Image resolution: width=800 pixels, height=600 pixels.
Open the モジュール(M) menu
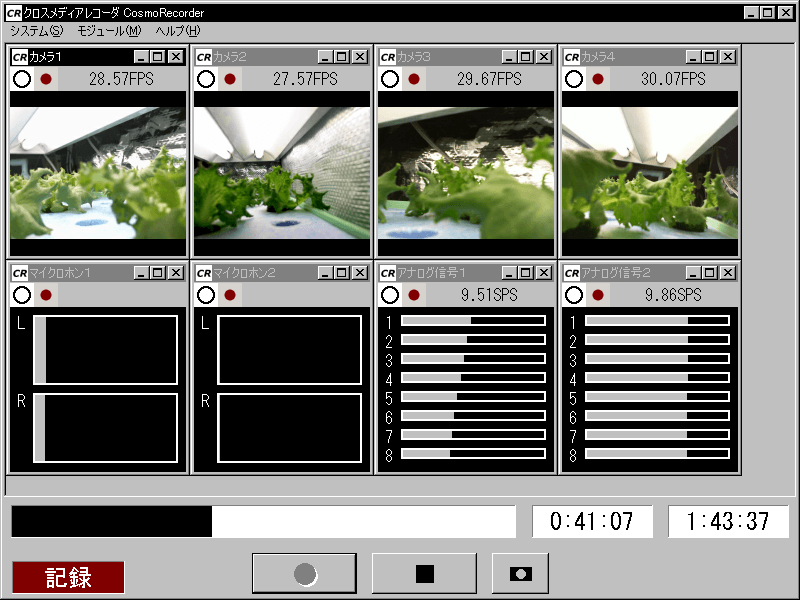(x=109, y=31)
